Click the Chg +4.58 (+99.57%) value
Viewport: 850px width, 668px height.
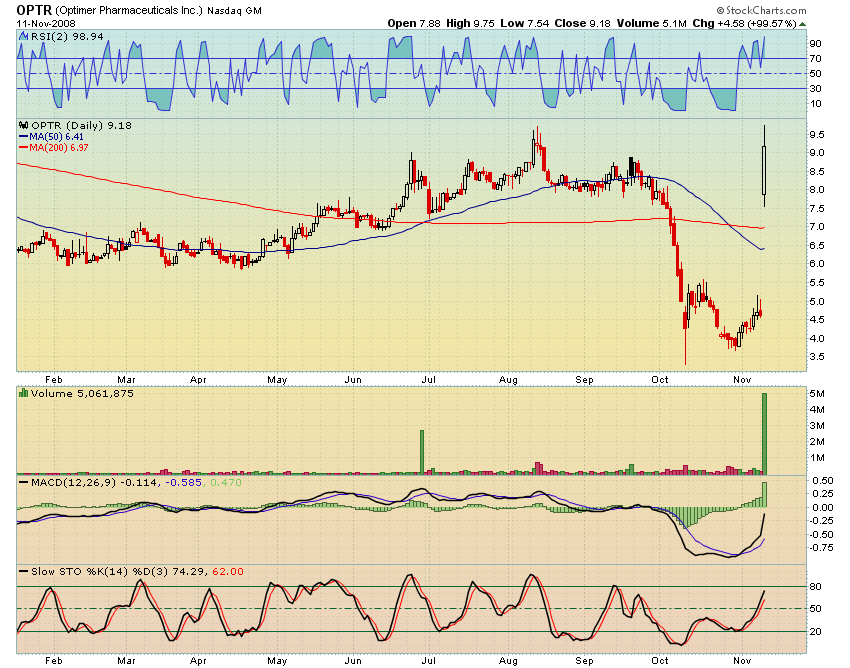point(744,24)
